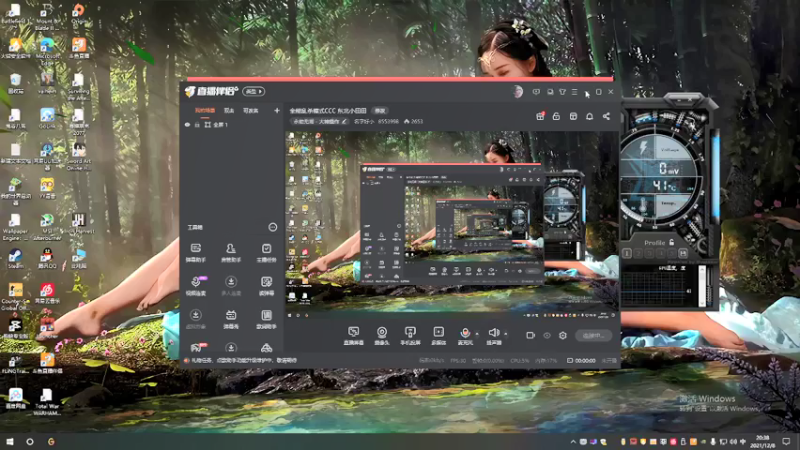
Task: Toggle the padlock icon in the stream header
Action: pyautogui.click(x=556, y=116)
